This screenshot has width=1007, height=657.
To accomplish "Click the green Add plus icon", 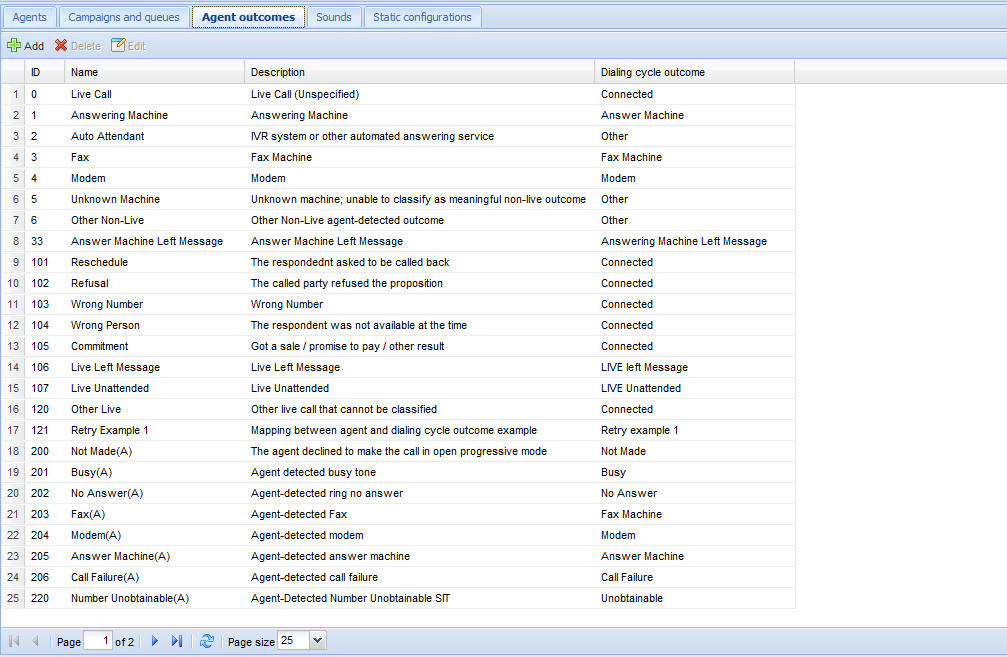I will pos(13,46).
